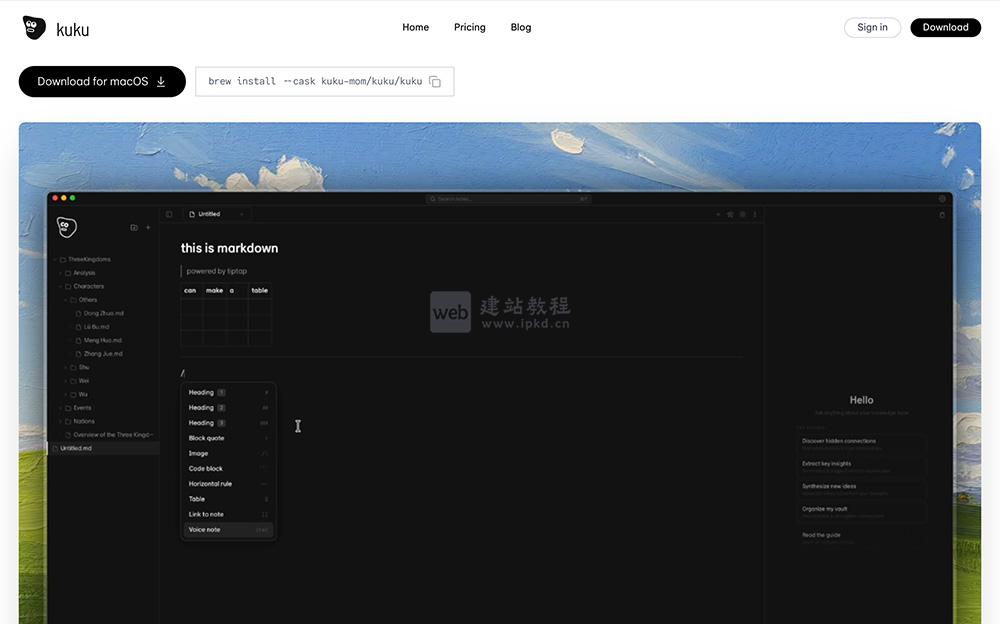The width and height of the screenshot is (1000, 624).
Task: Click the trash icon in the Hello panel
Action: pos(941,214)
